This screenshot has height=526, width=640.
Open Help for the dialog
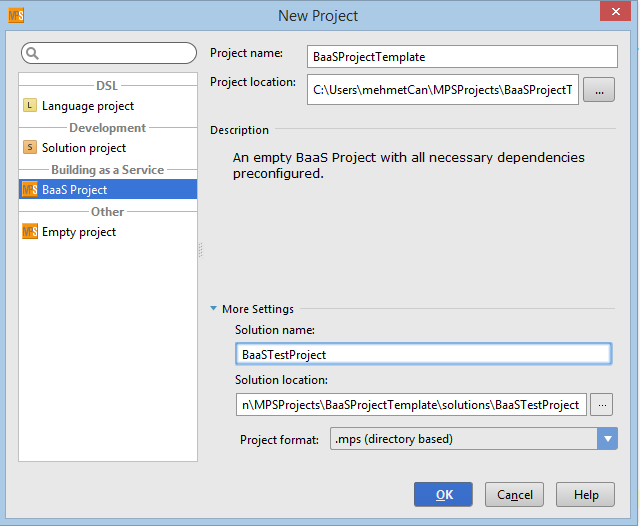(x=586, y=494)
